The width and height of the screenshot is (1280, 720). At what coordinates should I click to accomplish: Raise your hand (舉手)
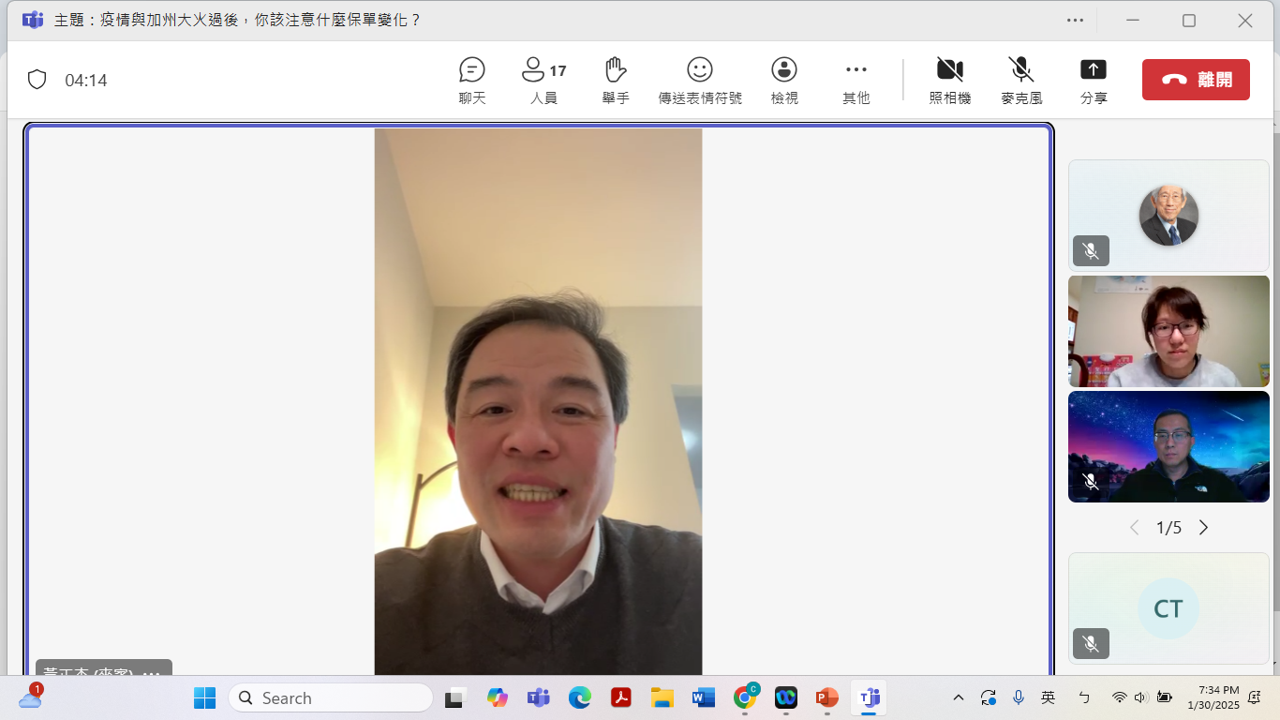tap(615, 80)
